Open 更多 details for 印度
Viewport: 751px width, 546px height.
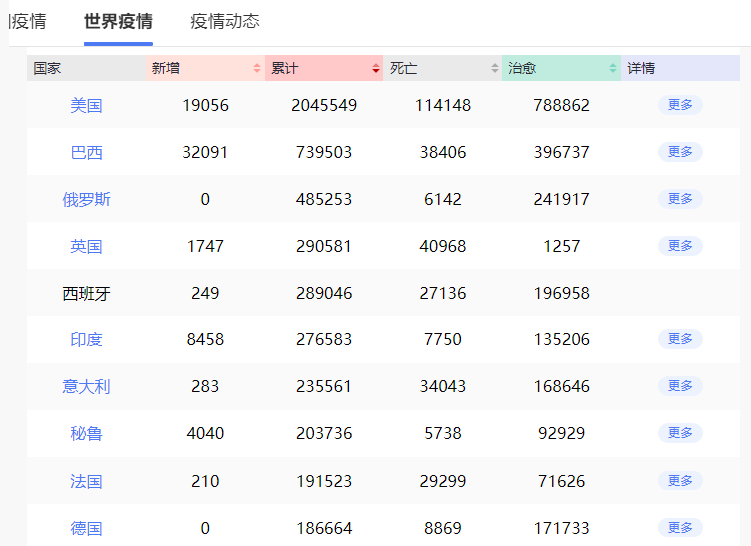680,339
